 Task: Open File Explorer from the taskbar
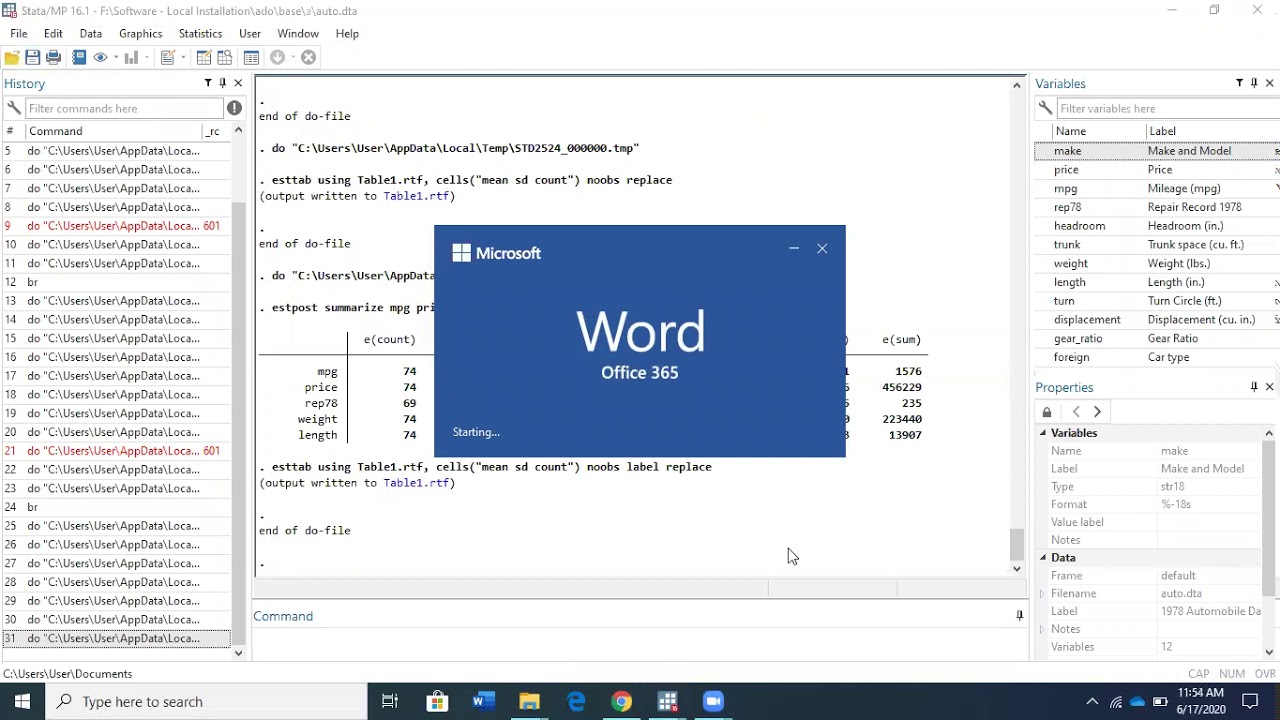pyautogui.click(x=530, y=701)
